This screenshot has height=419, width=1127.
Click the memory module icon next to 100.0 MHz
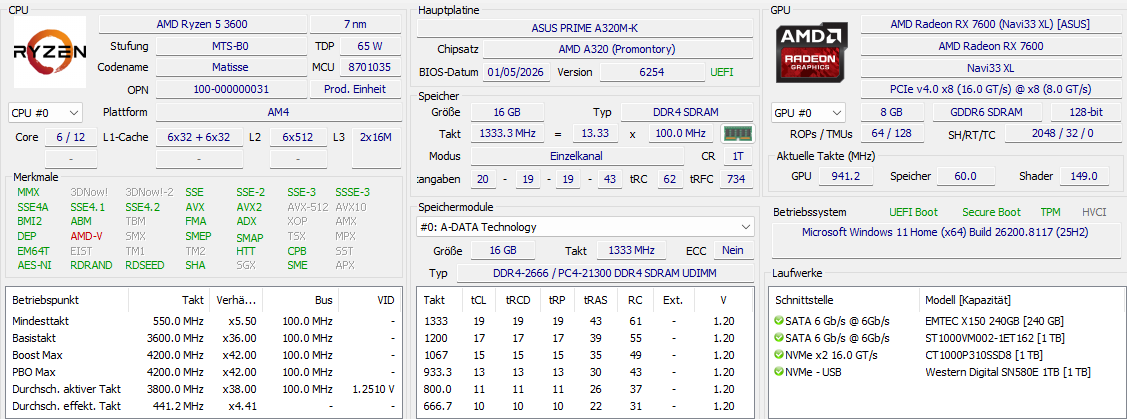pyautogui.click(x=737, y=134)
